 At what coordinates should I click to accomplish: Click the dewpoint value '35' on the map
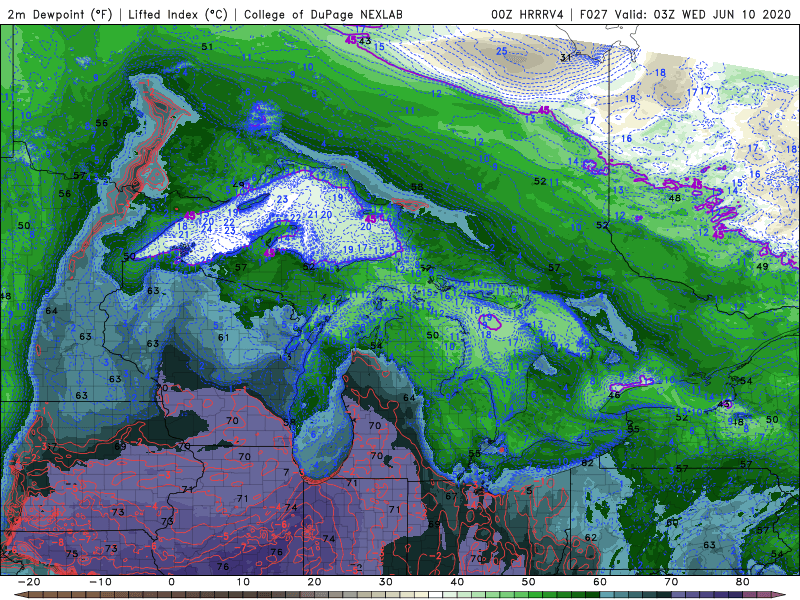634,429
